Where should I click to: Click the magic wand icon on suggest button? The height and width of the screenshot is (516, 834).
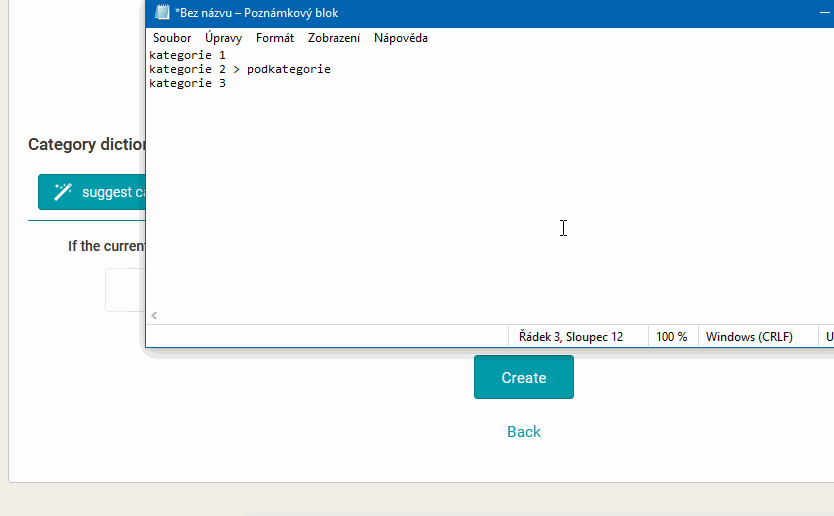tap(63, 192)
